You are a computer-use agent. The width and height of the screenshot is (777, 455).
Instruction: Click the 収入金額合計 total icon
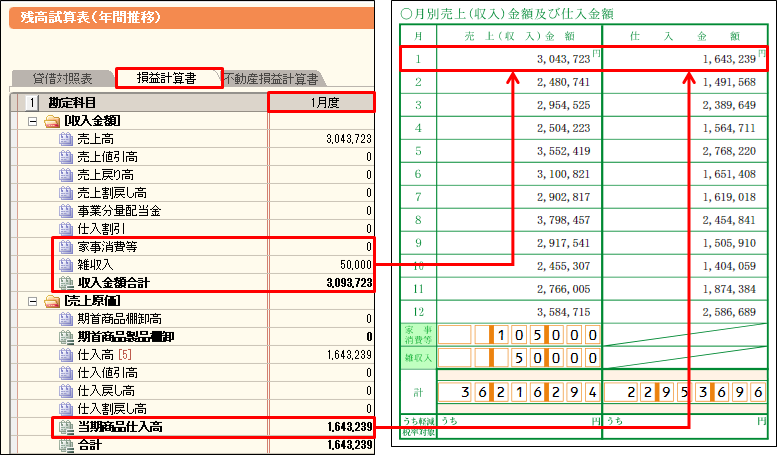pyautogui.click(x=66, y=283)
